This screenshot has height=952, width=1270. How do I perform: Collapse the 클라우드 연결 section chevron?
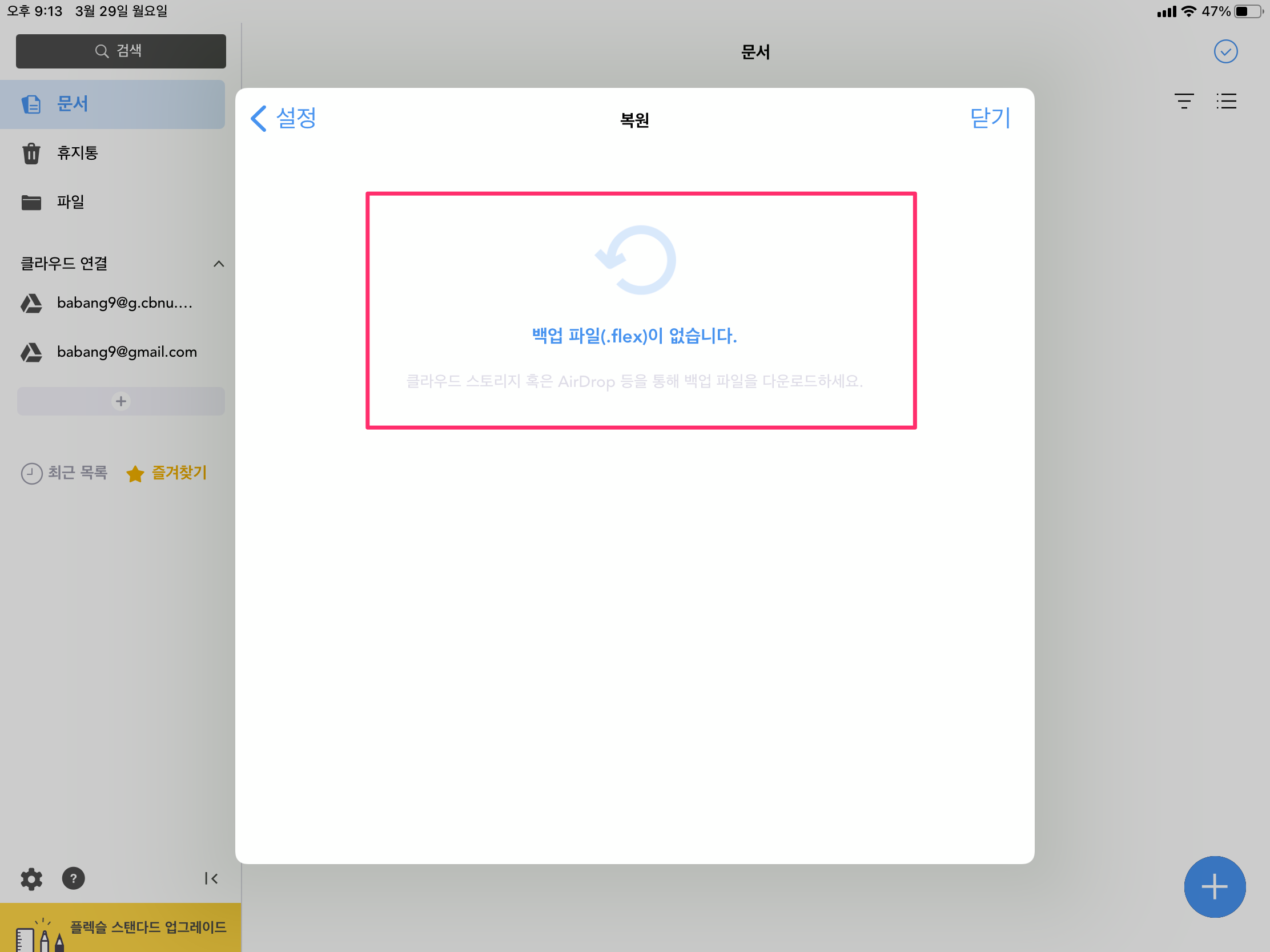218,264
